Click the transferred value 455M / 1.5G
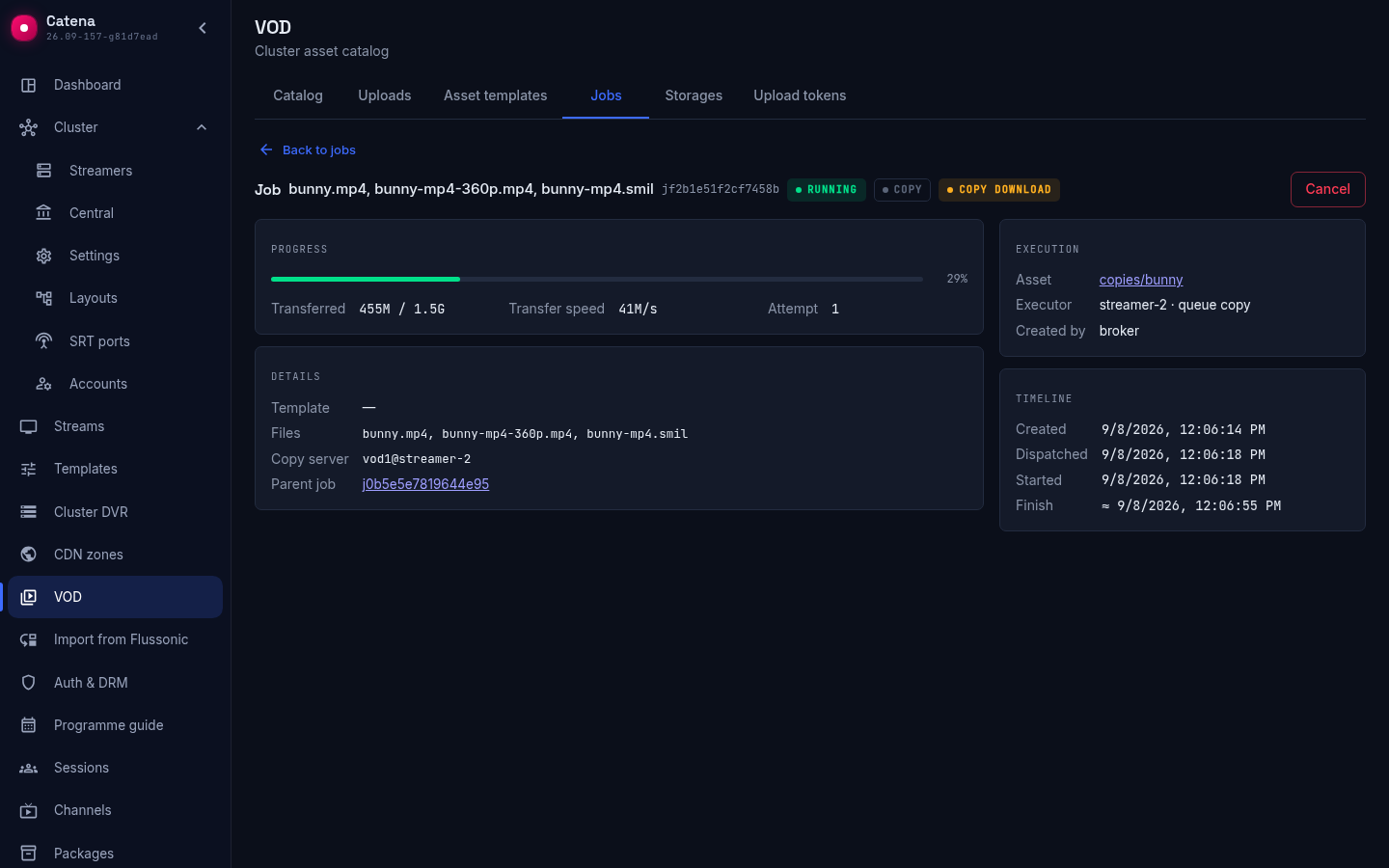The image size is (1389, 868). coord(402,309)
